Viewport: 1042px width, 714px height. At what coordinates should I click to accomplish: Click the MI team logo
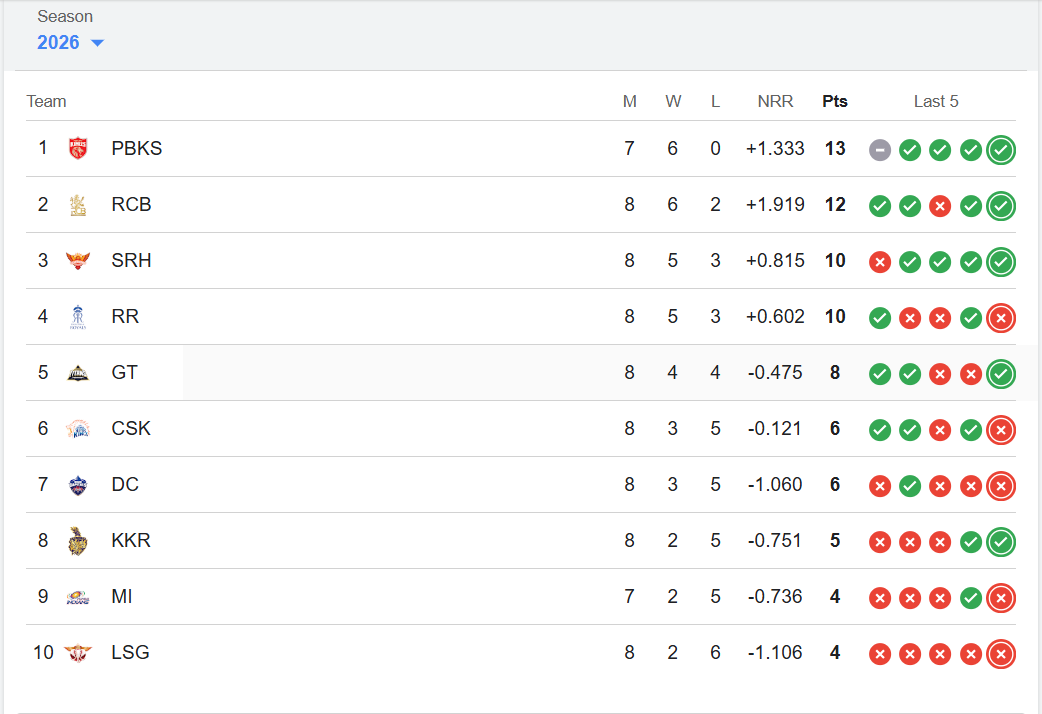pos(77,597)
